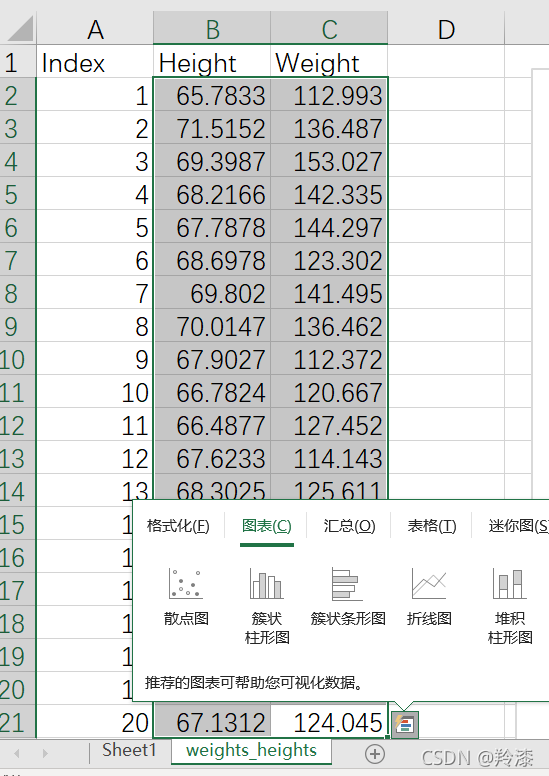Select Index cell containing 20
This screenshot has width=549, height=776.
95,722
